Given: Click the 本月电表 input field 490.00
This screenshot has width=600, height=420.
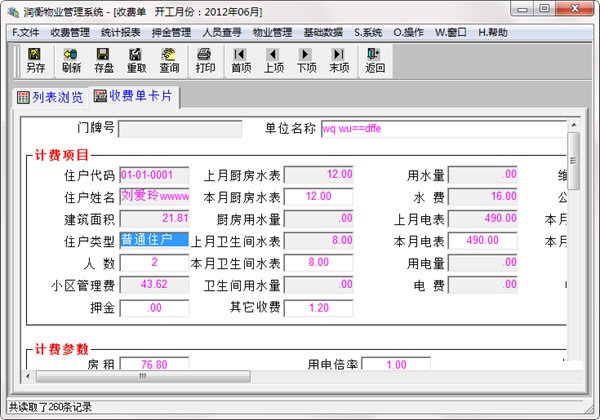Looking at the screenshot, I should [x=483, y=240].
